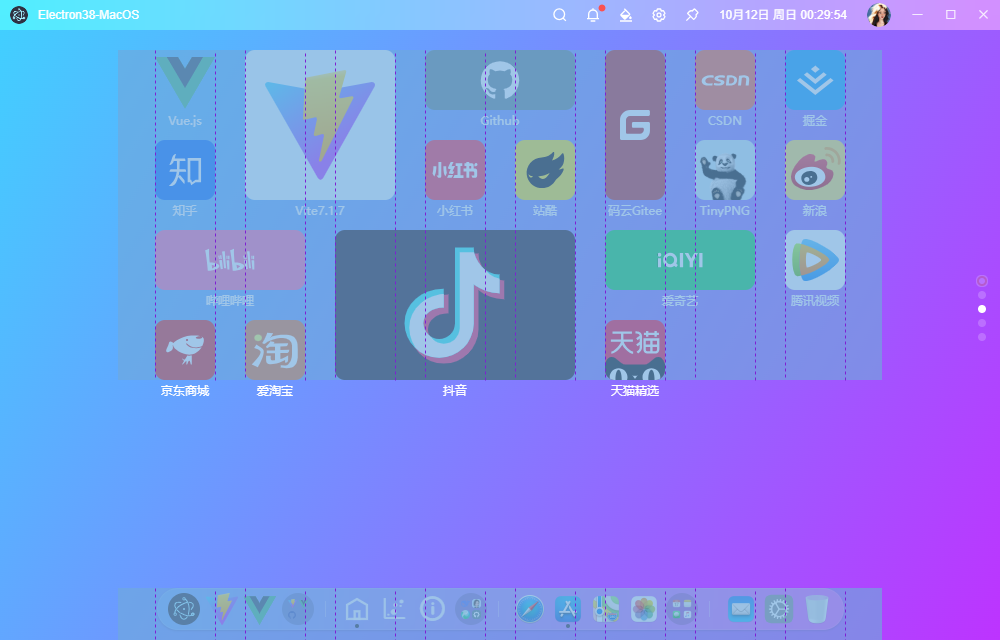
Task: Open the info circle icon in dock
Action: (x=432, y=609)
